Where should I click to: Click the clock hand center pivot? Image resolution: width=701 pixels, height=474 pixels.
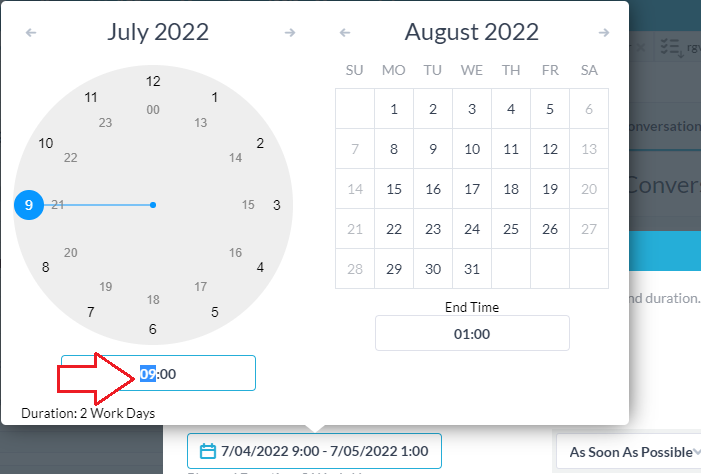pyautogui.click(x=153, y=205)
